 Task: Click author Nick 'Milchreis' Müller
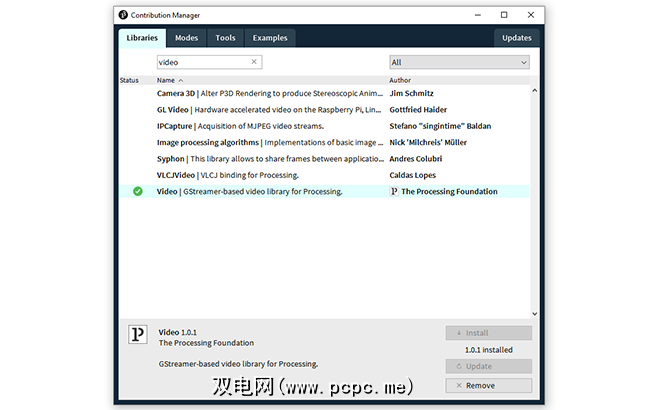tap(428, 142)
